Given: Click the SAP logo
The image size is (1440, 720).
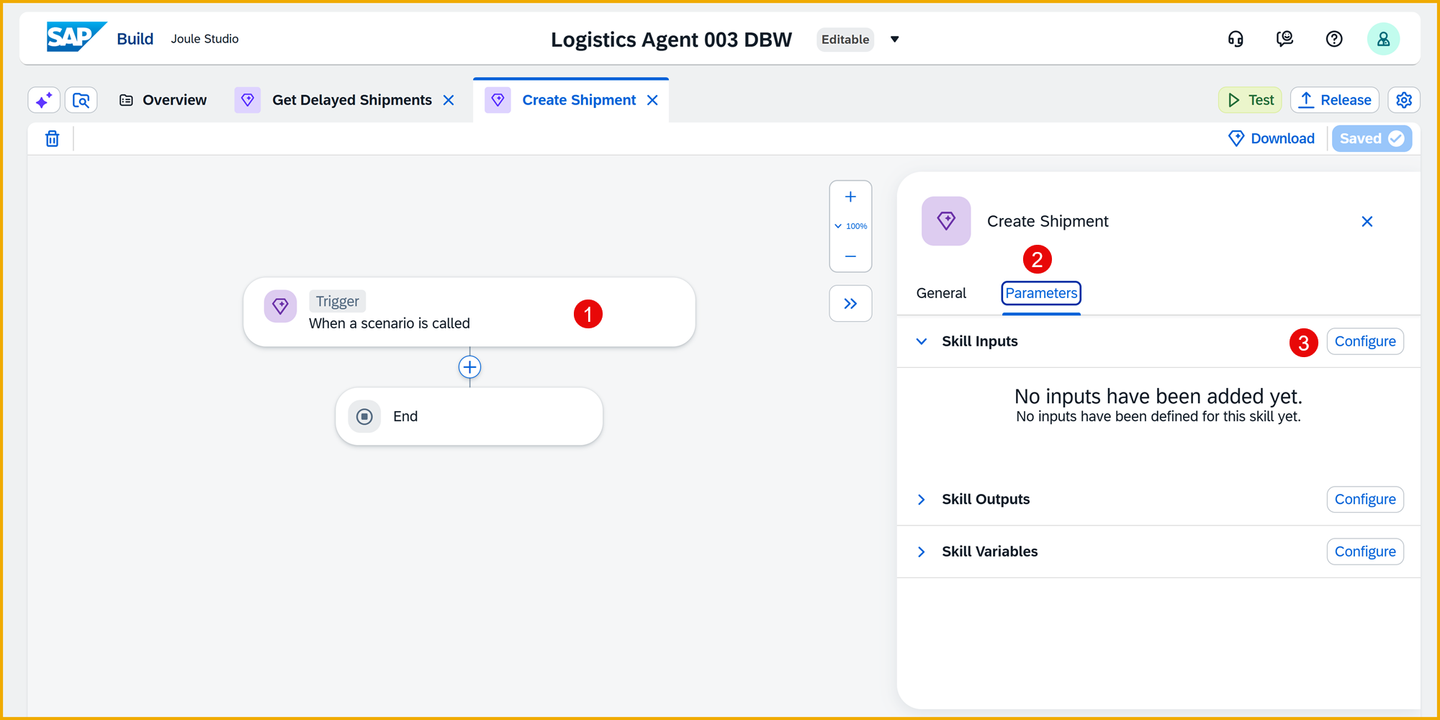Looking at the screenshot, I should click(76, 38).
